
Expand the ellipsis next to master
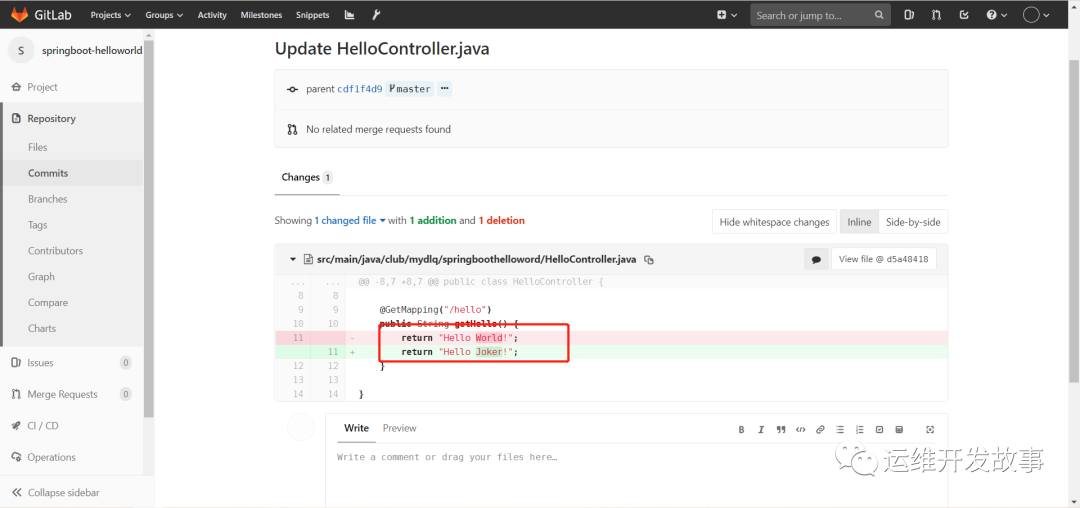pyautogui.click(x=444, y=89)
